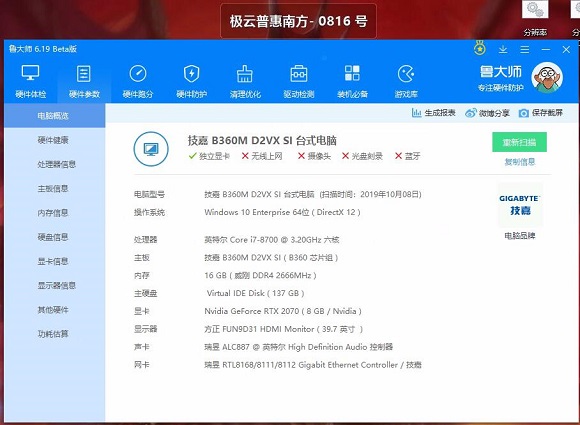This screenshot has height=425, width=580.
Task: Click the Nvidia GeForce RTX 2070 value
Action: coord(283,311)
